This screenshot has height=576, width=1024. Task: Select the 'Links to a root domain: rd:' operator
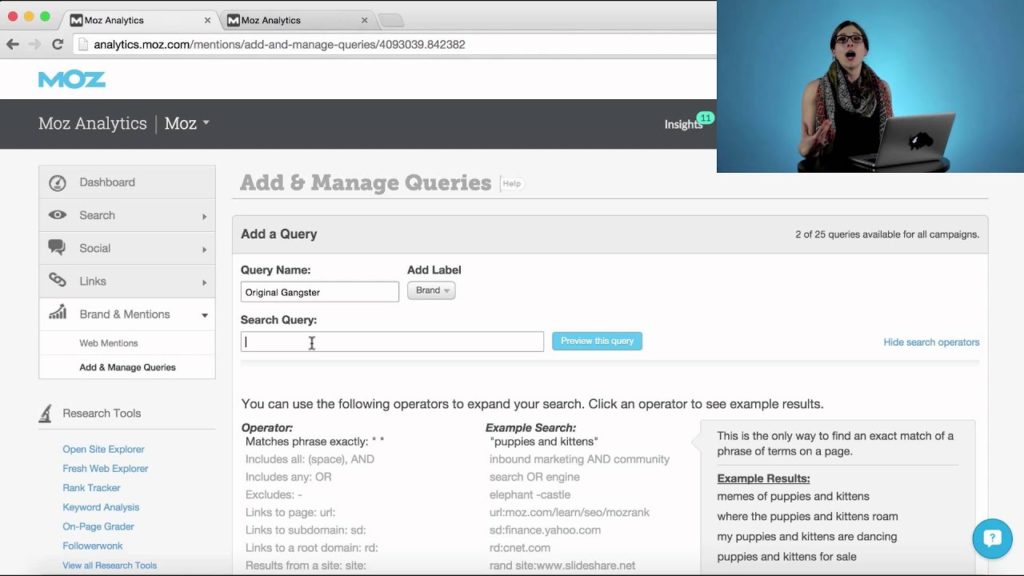312,547
